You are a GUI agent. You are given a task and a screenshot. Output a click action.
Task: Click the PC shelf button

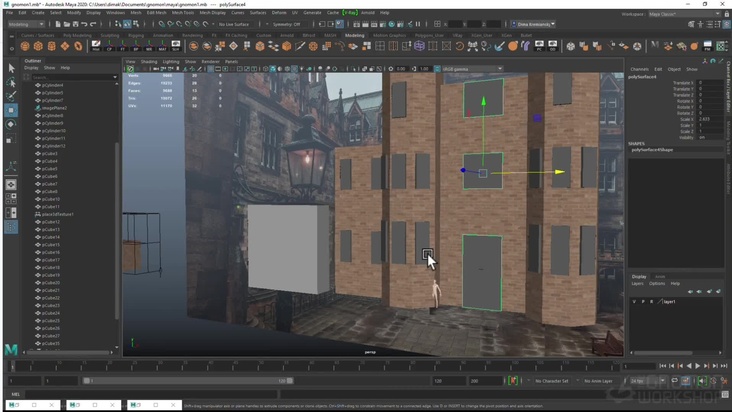539,46
